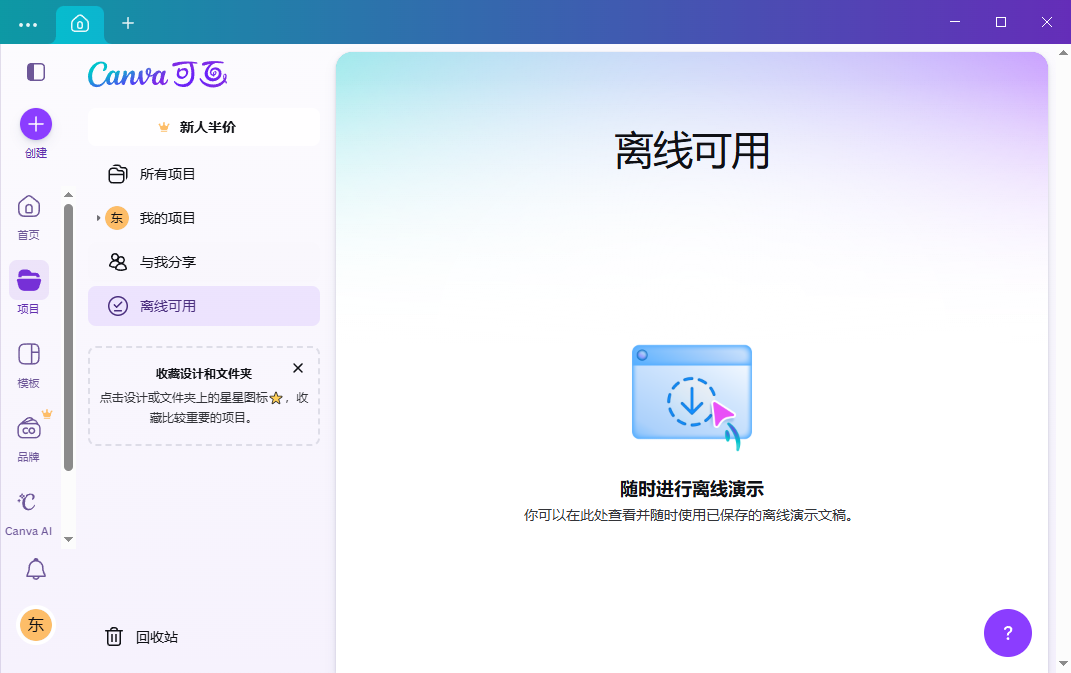Open the purple help question button
This screenshot has height=673, width=1071.
click(1007, 633)
